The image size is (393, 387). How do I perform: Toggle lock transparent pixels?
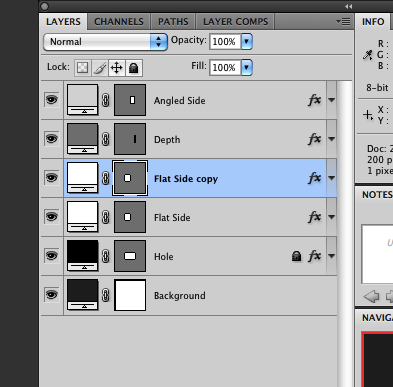82,68
